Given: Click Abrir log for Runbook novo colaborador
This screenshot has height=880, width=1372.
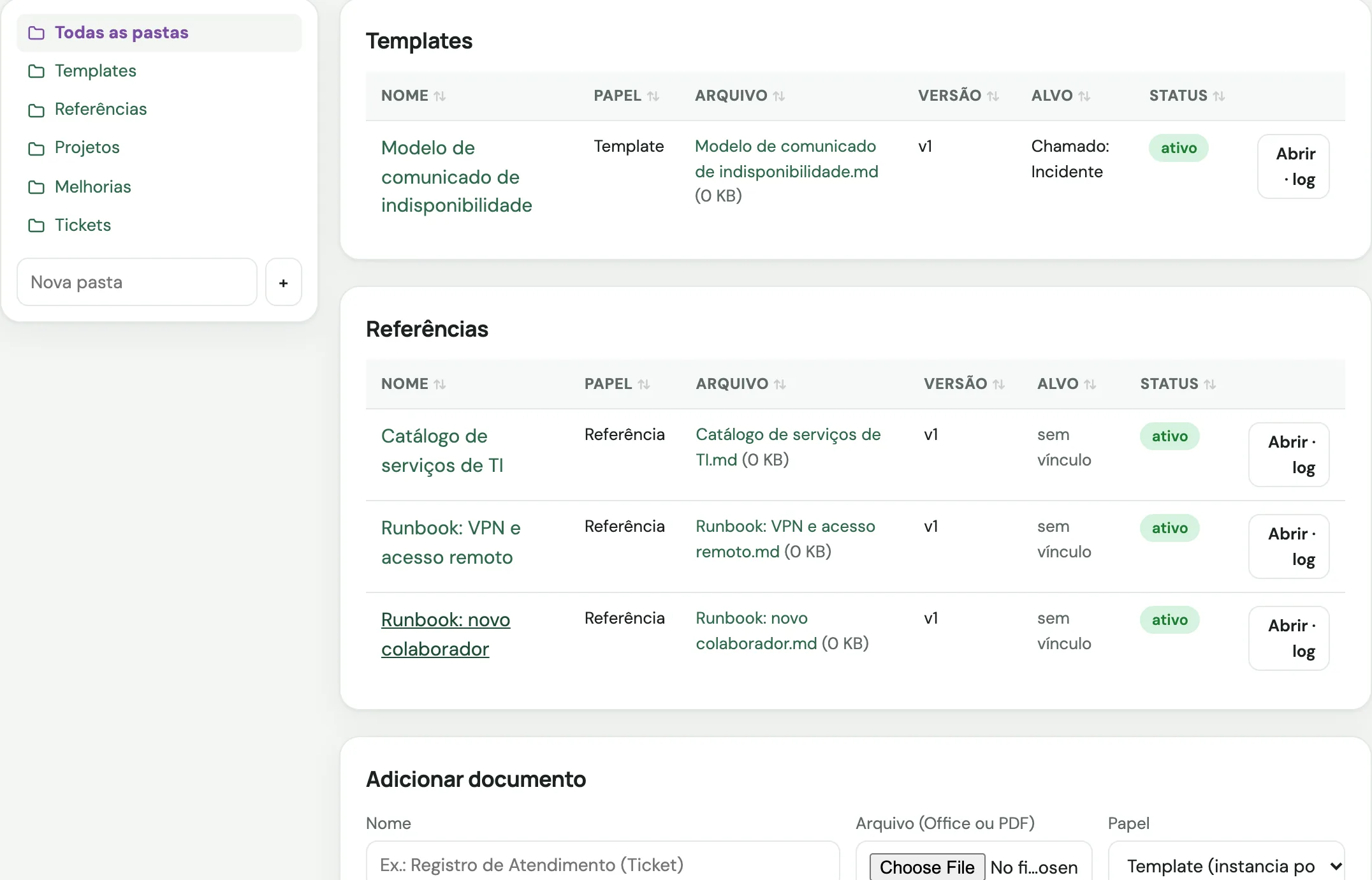Looking at the screenshot, I should pyautogui.click(x=1289, y=638).
